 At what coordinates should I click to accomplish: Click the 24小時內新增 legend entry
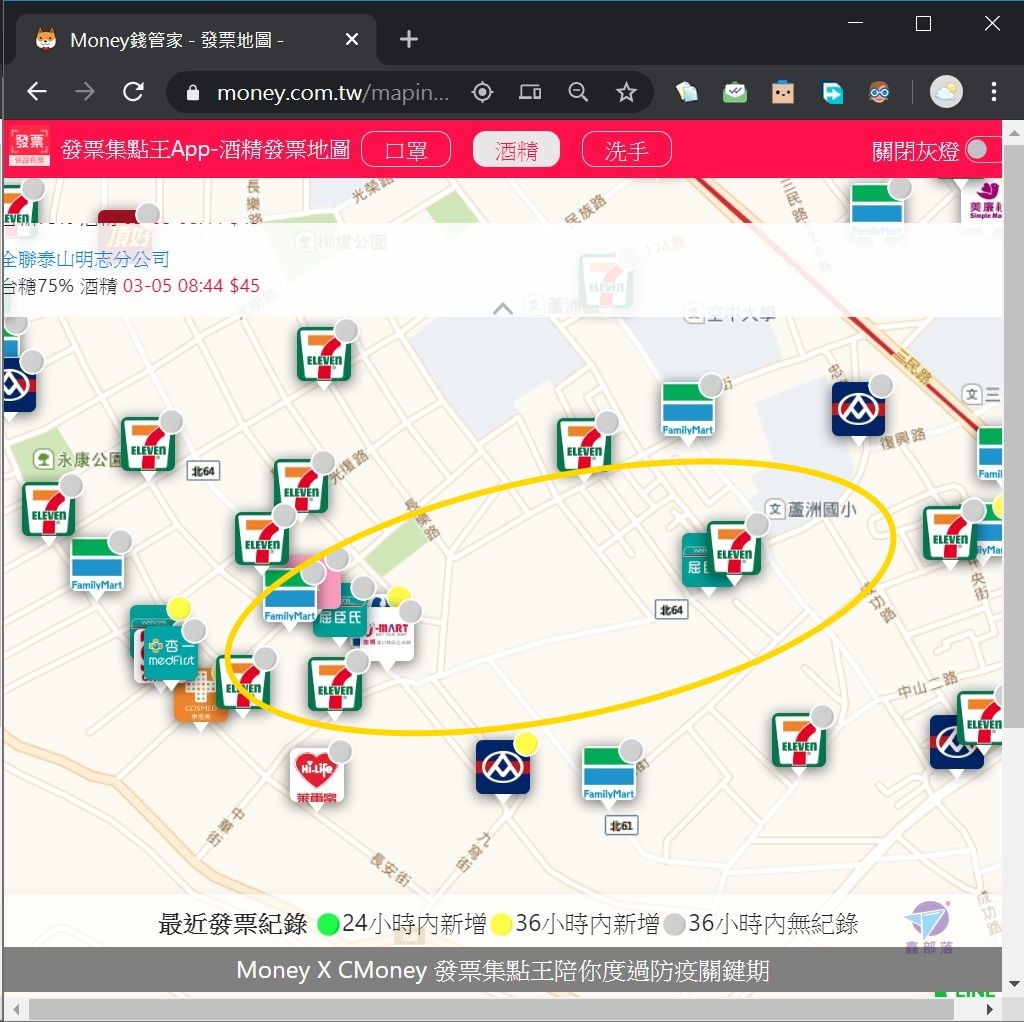pyautogui.click(x=402, y=923)
